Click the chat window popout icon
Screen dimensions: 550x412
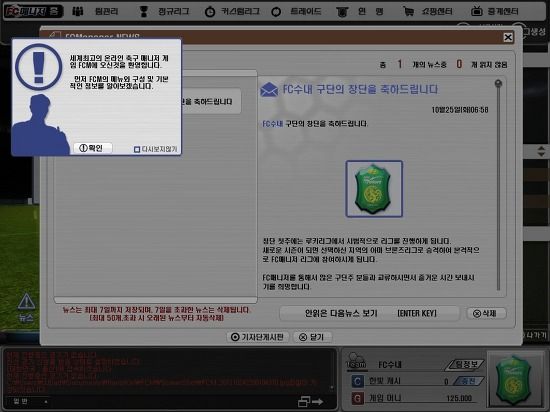(x=304, y=401)
